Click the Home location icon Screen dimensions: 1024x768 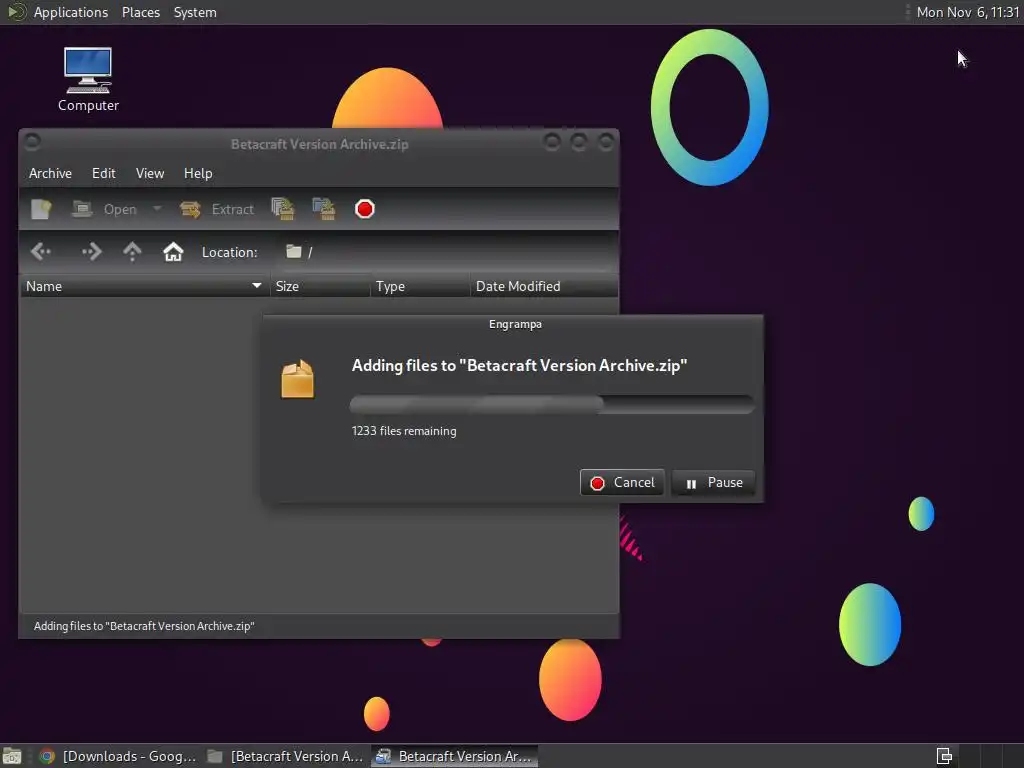(x=173, y=251)
